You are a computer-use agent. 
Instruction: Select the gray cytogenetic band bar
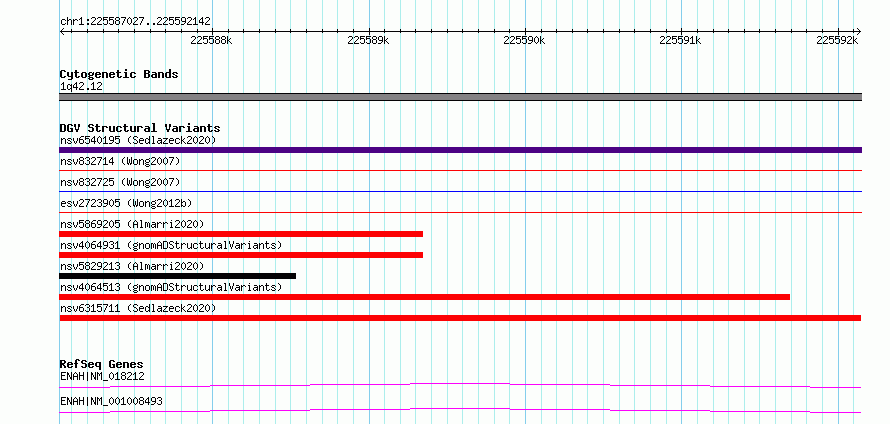pos(460,97)
